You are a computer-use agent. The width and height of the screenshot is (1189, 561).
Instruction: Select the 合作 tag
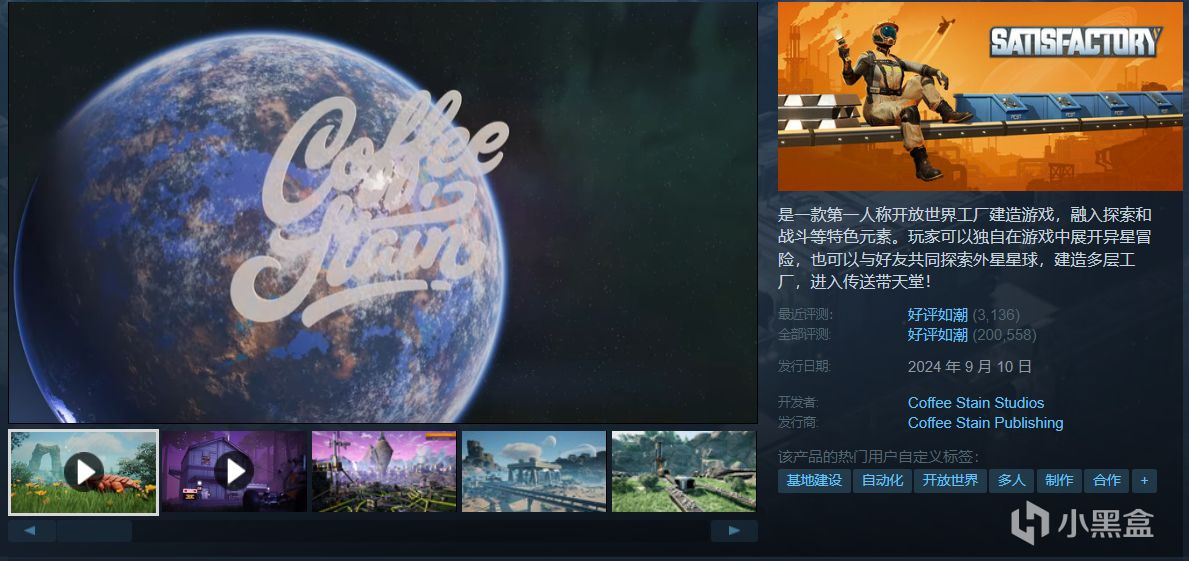[x=1107, y=481]
